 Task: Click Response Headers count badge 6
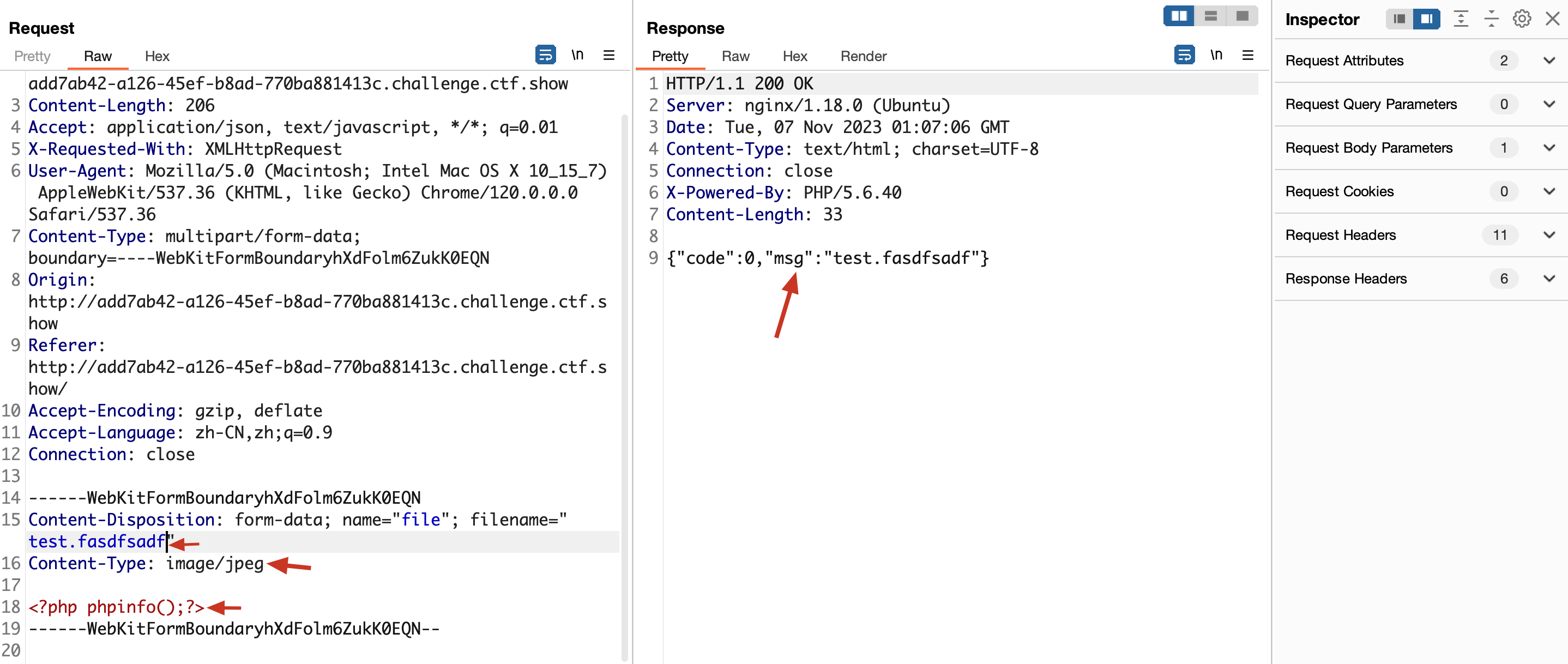pyautogui.click(x=1504, y=279)
